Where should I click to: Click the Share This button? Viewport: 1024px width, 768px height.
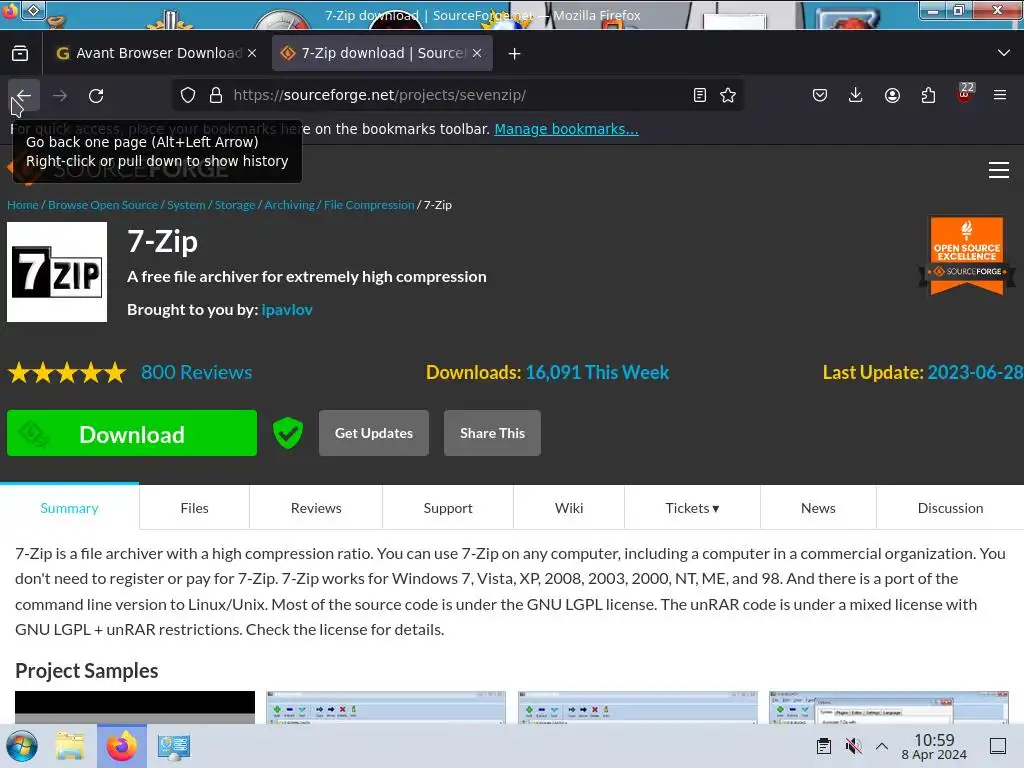click(x=492, y=433)
